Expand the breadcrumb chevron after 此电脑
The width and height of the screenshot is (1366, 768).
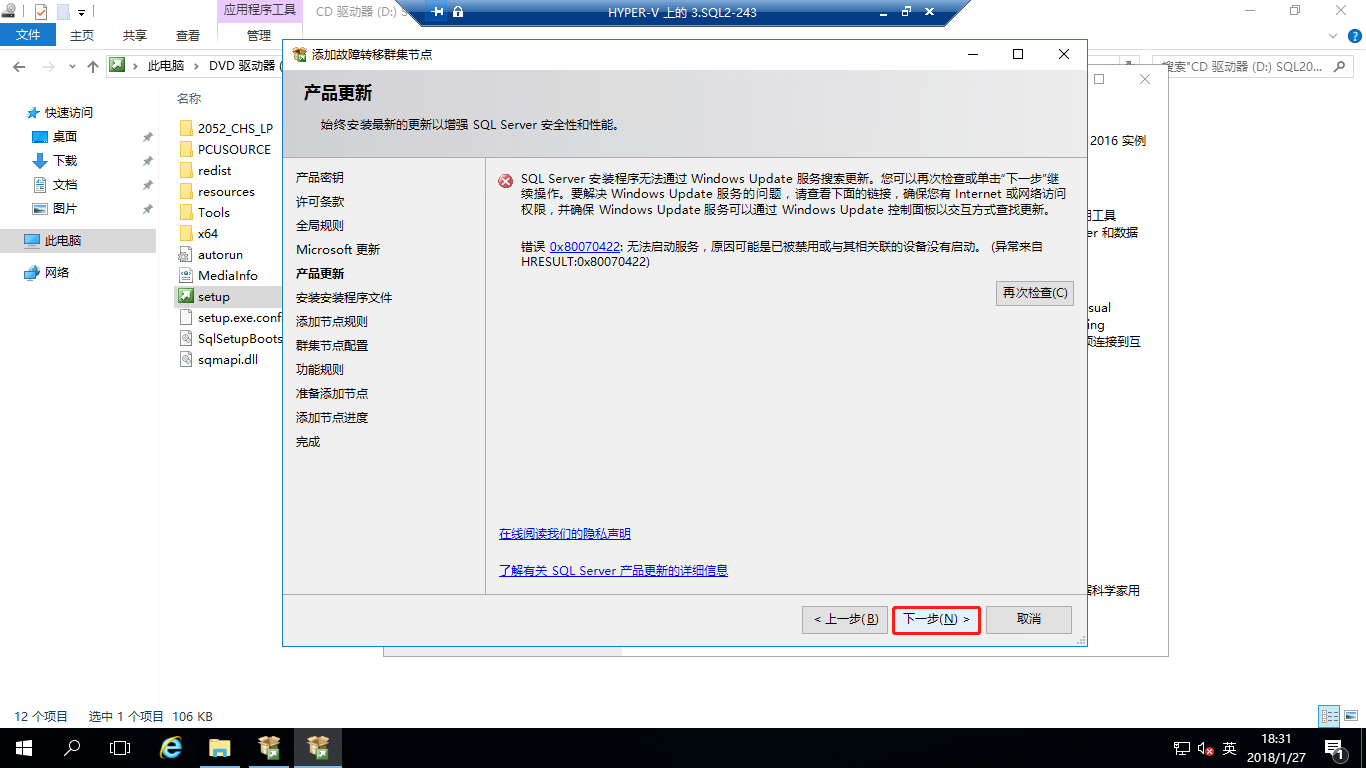(196, 66)
